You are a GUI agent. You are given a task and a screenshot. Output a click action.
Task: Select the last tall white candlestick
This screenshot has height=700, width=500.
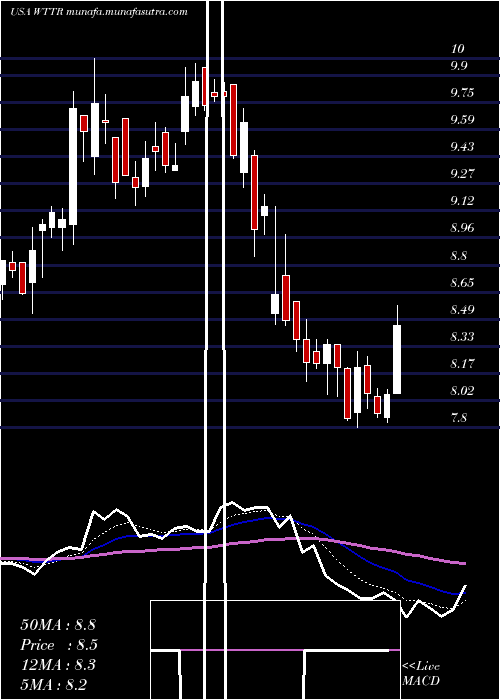click(397, 359)
